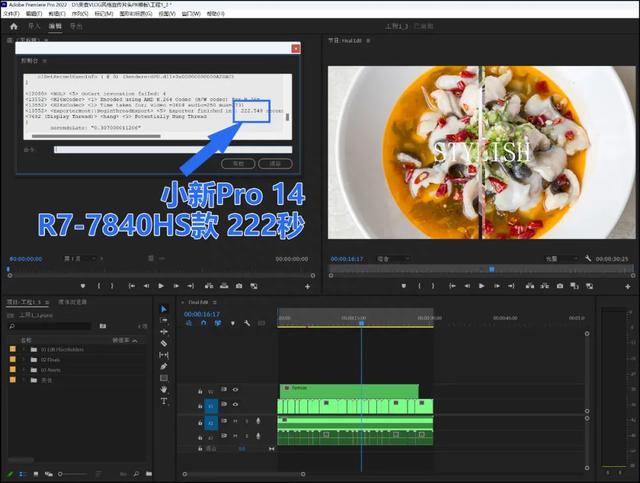Click the console command input field
Viewport: 640px width, 483px height.
[173, 149]
